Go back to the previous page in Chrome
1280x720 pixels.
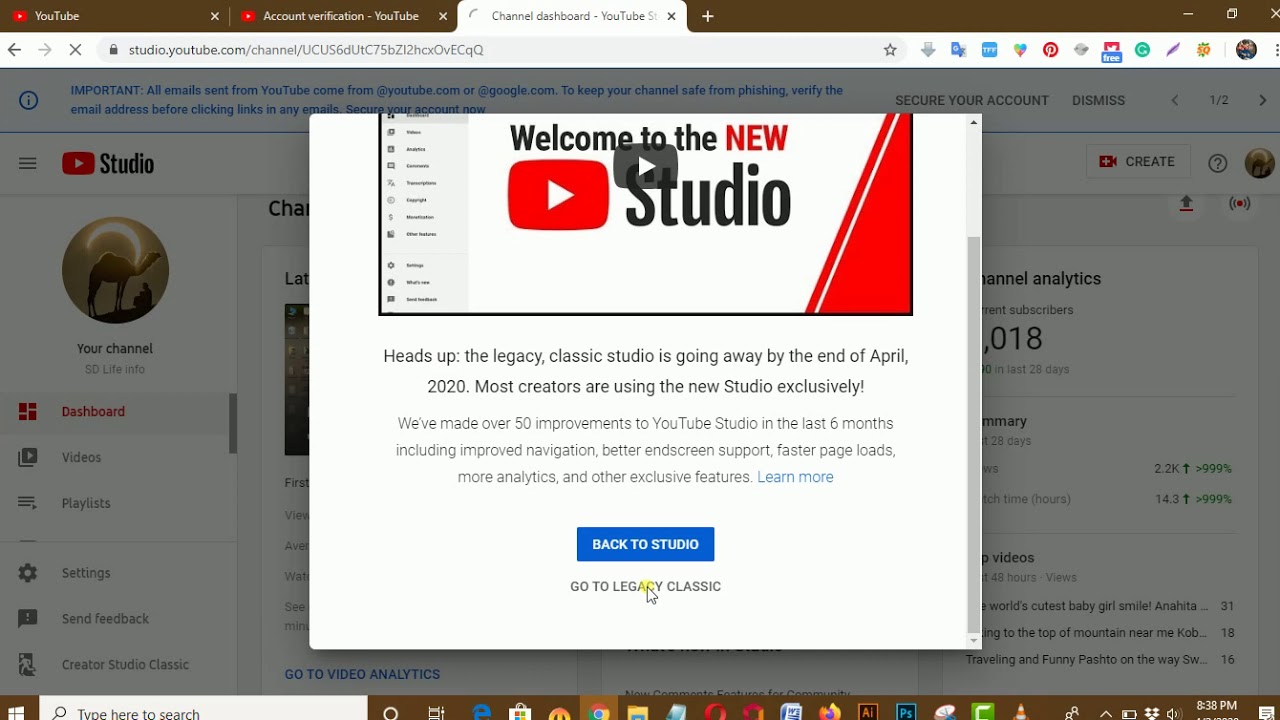pyautogui.click(x=14, y=50)
